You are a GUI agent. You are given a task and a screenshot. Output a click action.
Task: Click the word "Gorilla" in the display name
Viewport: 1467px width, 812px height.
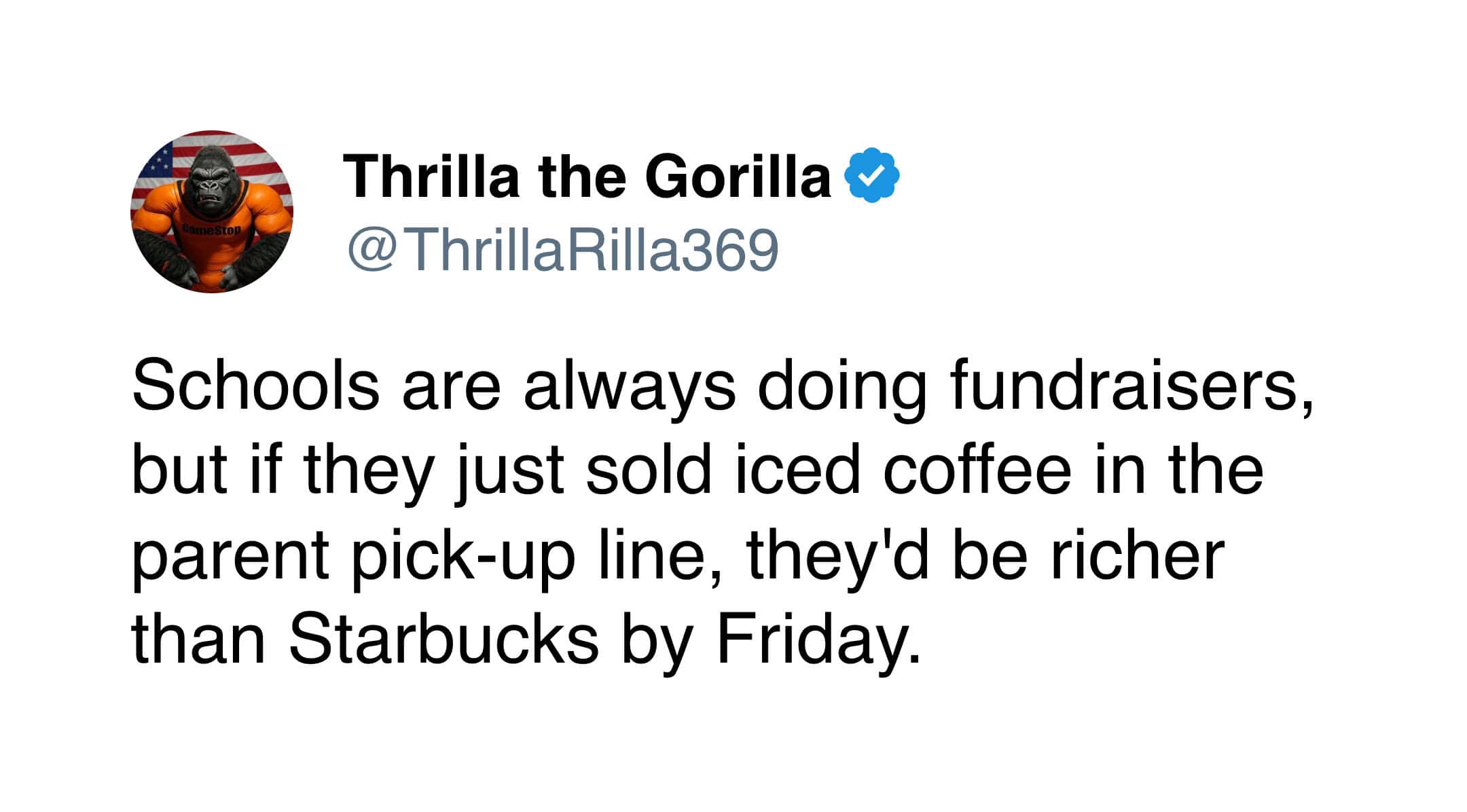coord(738,177)
